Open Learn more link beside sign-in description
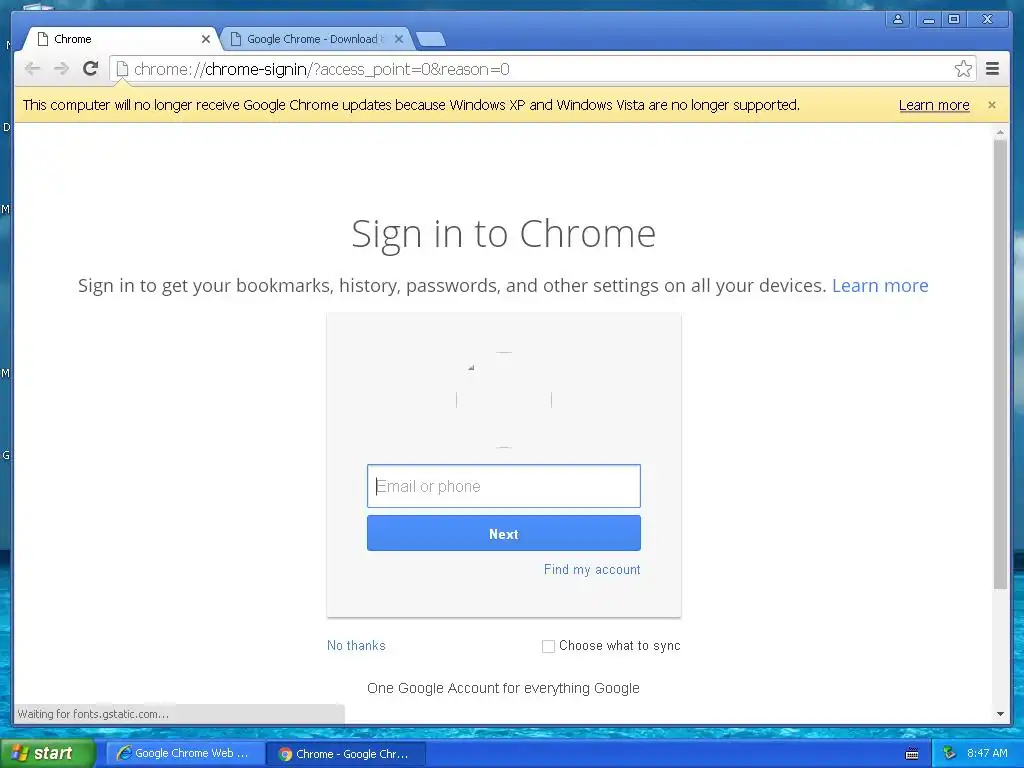 (880, 285)
